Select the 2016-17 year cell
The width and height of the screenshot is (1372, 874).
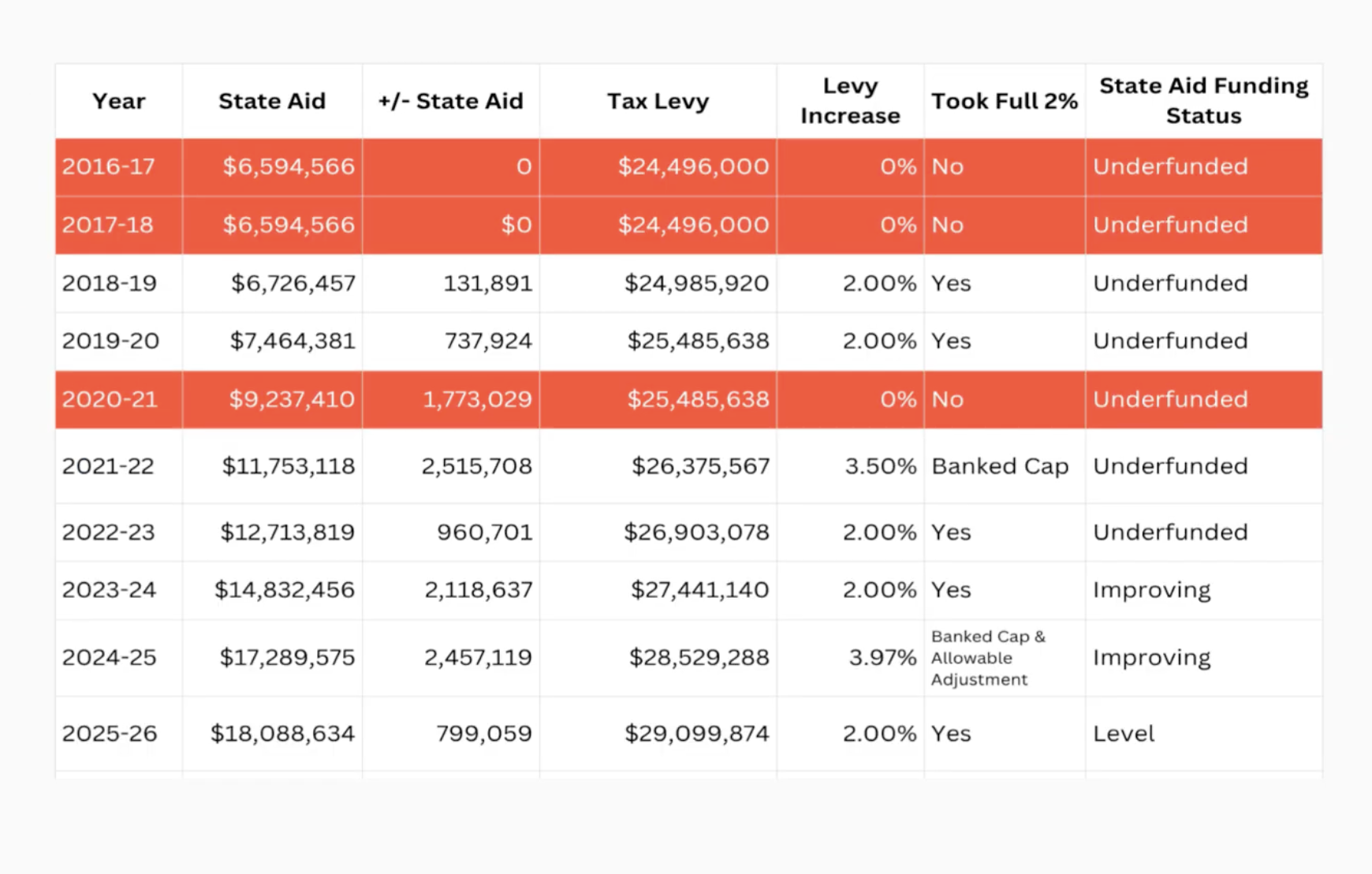click(x=109, y=166)
